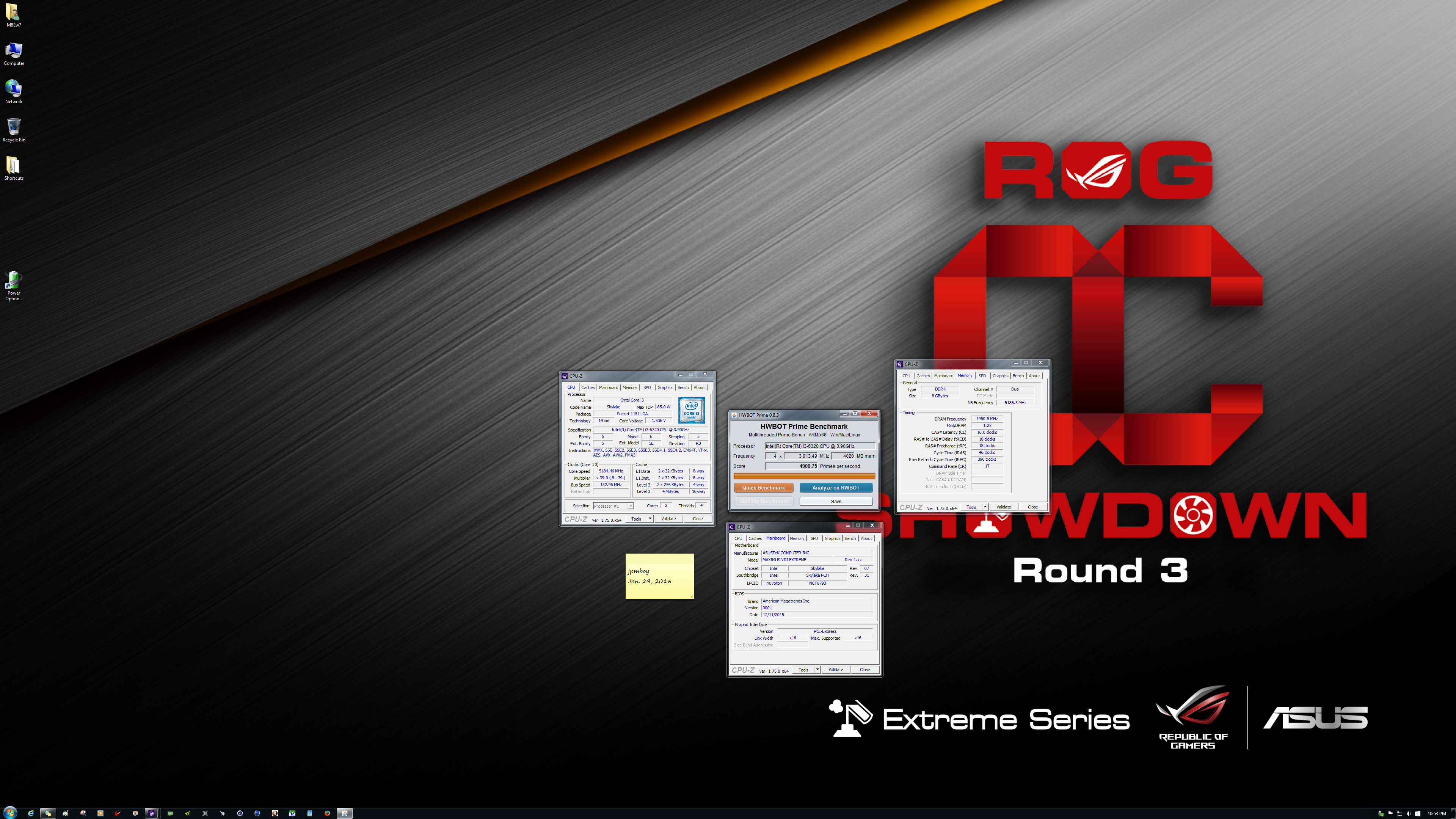Click the yellow jpmboy sticky note
This screenshot has width=1456, height=819.
click(x=660, y=576)
